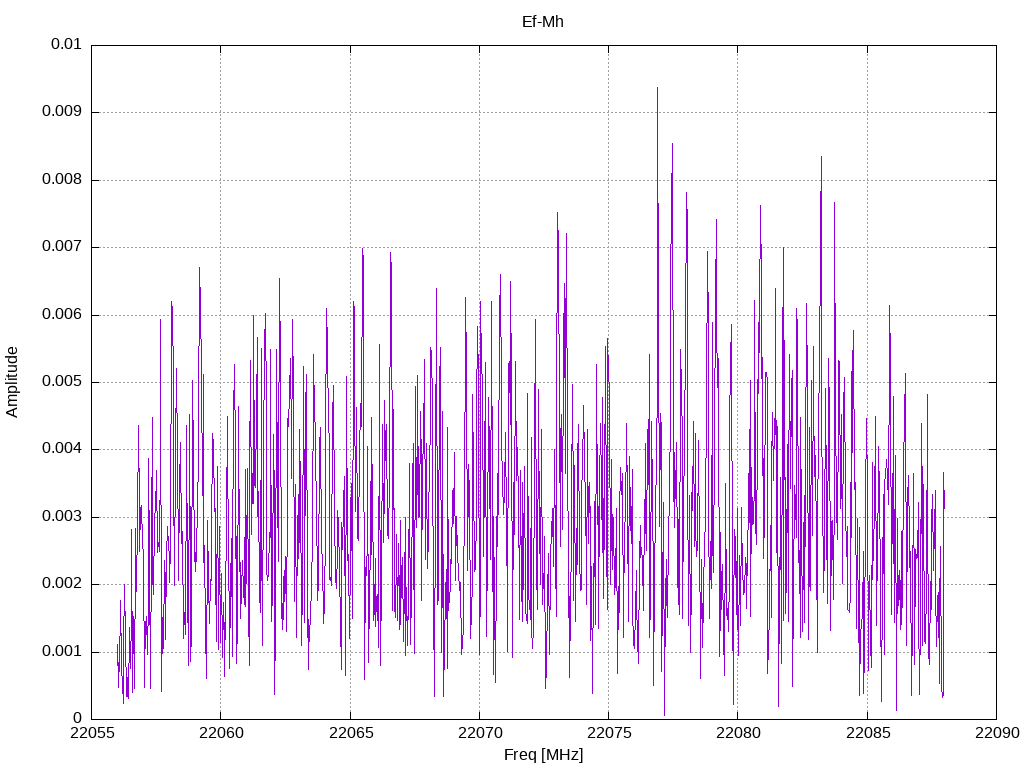Click the 22085 x-axis tick label

pyautogui.click(x=867, y=733)
